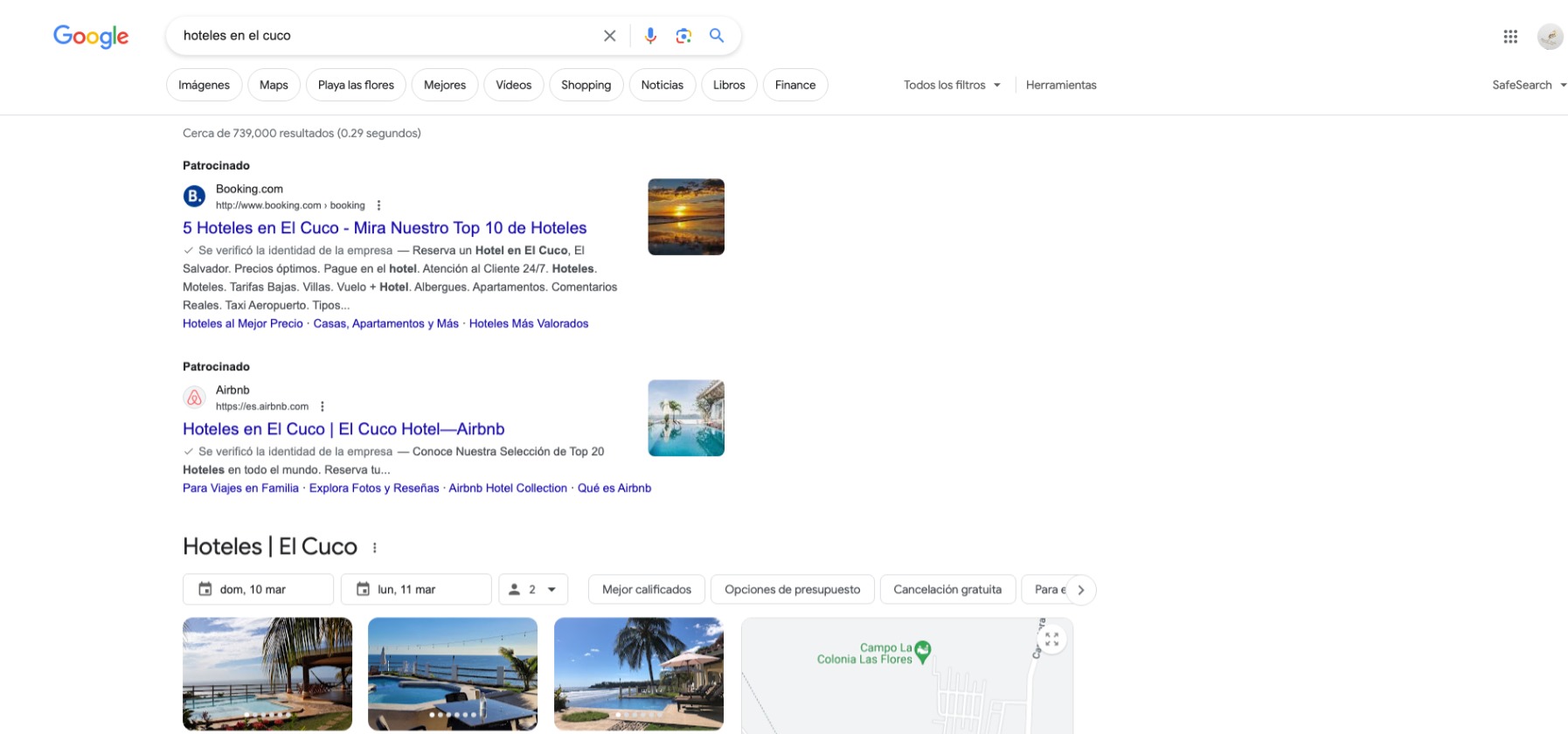Follow the Qué es Airbnb sitelink
The image size is (1568, 734).
(x=614, y=488)
